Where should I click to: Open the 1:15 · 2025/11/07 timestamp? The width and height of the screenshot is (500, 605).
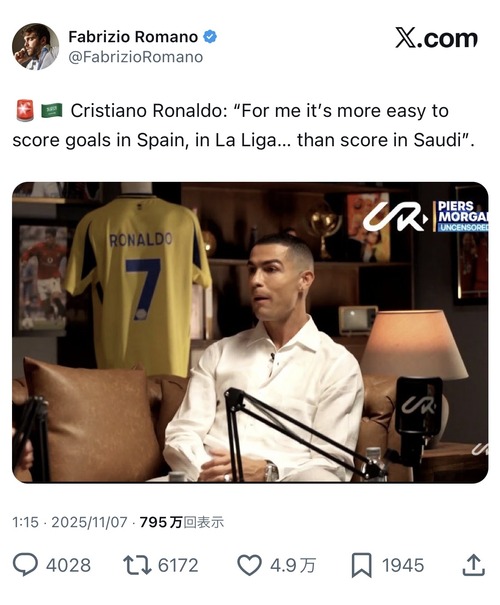pos(70,522)
